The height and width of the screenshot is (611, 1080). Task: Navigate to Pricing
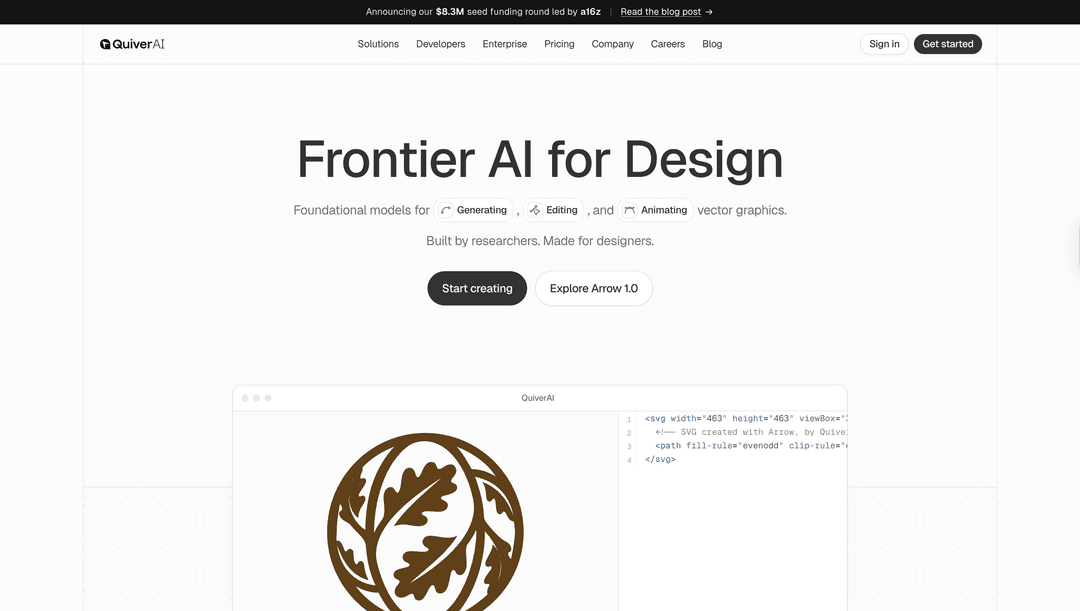tap(559, 44)
